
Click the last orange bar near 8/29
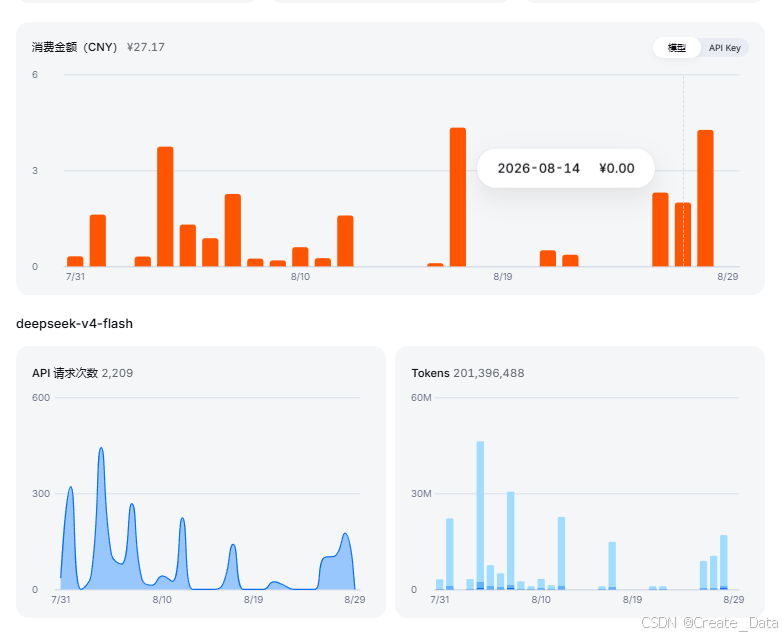705,198
